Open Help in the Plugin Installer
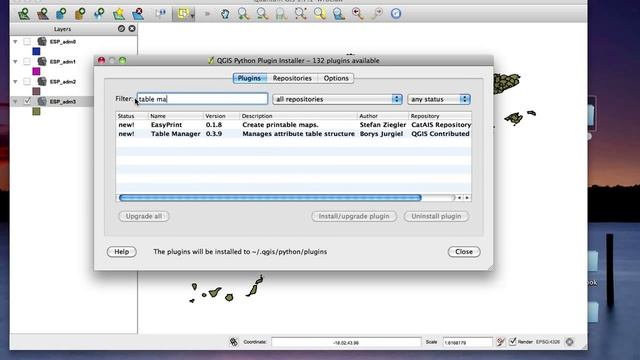 (x=122, y=252)
